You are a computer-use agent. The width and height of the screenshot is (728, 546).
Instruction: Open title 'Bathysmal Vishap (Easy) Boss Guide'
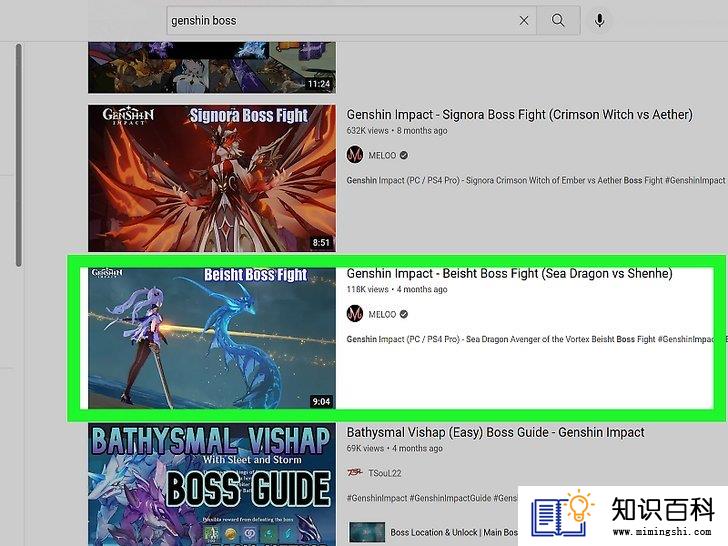pos(495,432)
